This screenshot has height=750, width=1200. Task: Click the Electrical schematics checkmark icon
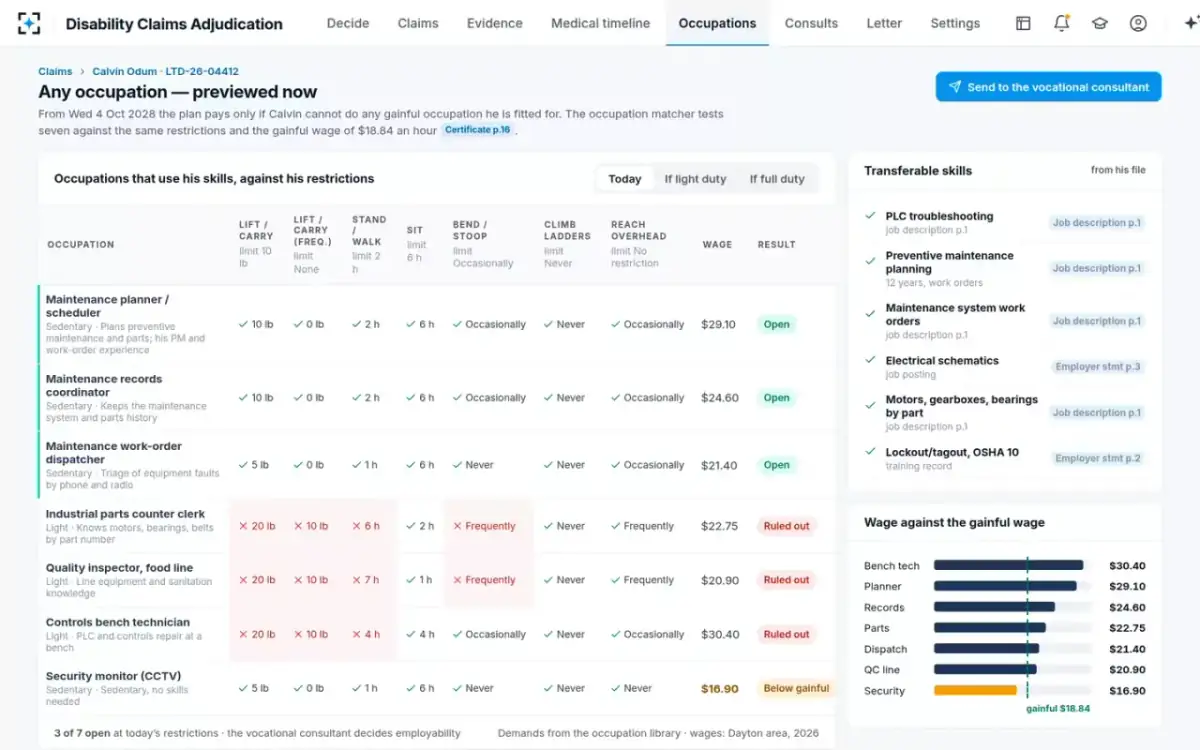click(x=870, y=361)
